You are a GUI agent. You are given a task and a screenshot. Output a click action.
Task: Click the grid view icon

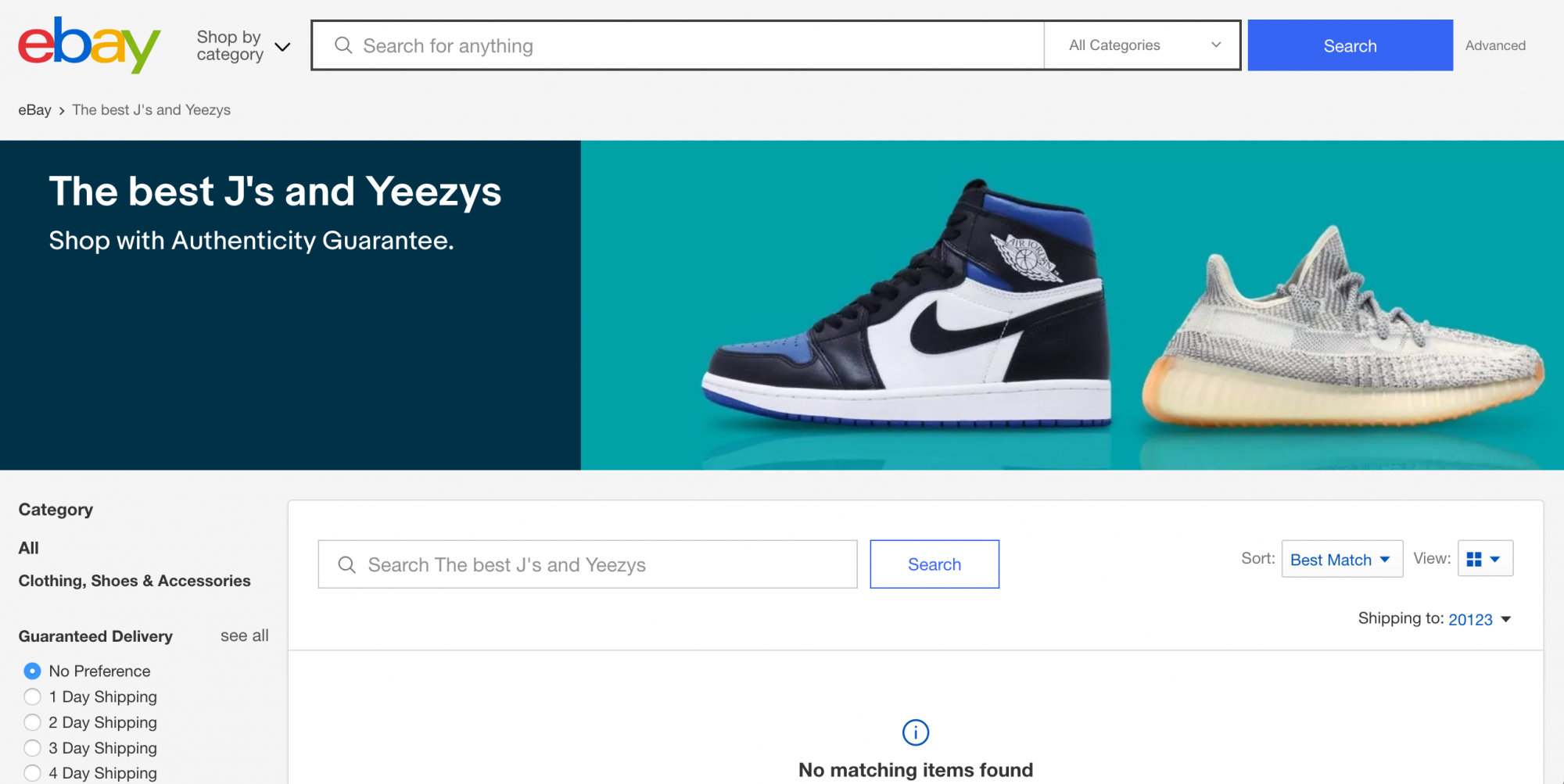pyautogui.click(x=1474, y=560)
